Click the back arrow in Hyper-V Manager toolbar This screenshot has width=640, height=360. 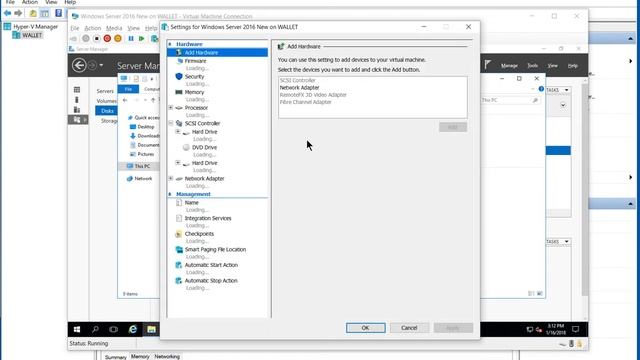(7, 13)
